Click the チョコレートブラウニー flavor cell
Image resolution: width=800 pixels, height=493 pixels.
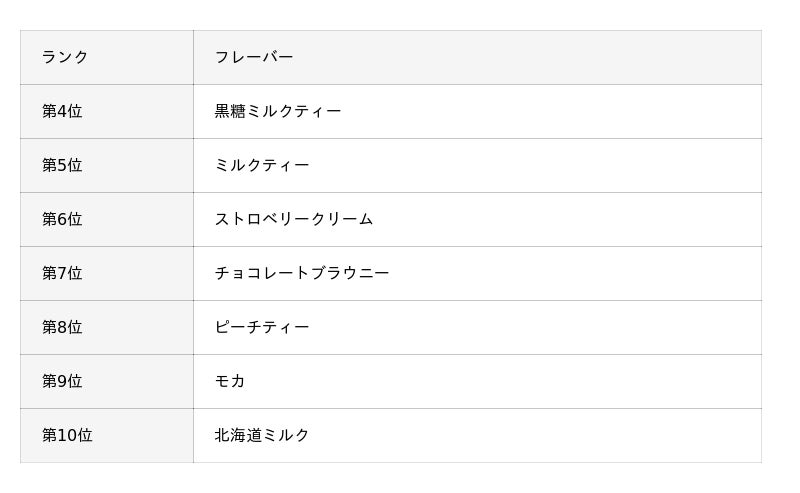tap(302, 273)
